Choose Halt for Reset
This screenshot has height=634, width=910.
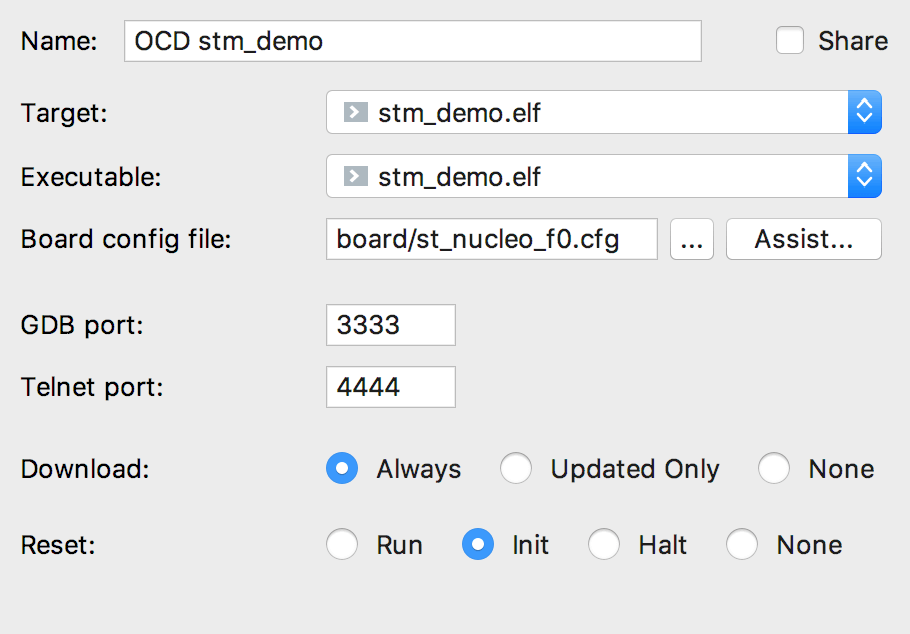(x=604, y=545)
